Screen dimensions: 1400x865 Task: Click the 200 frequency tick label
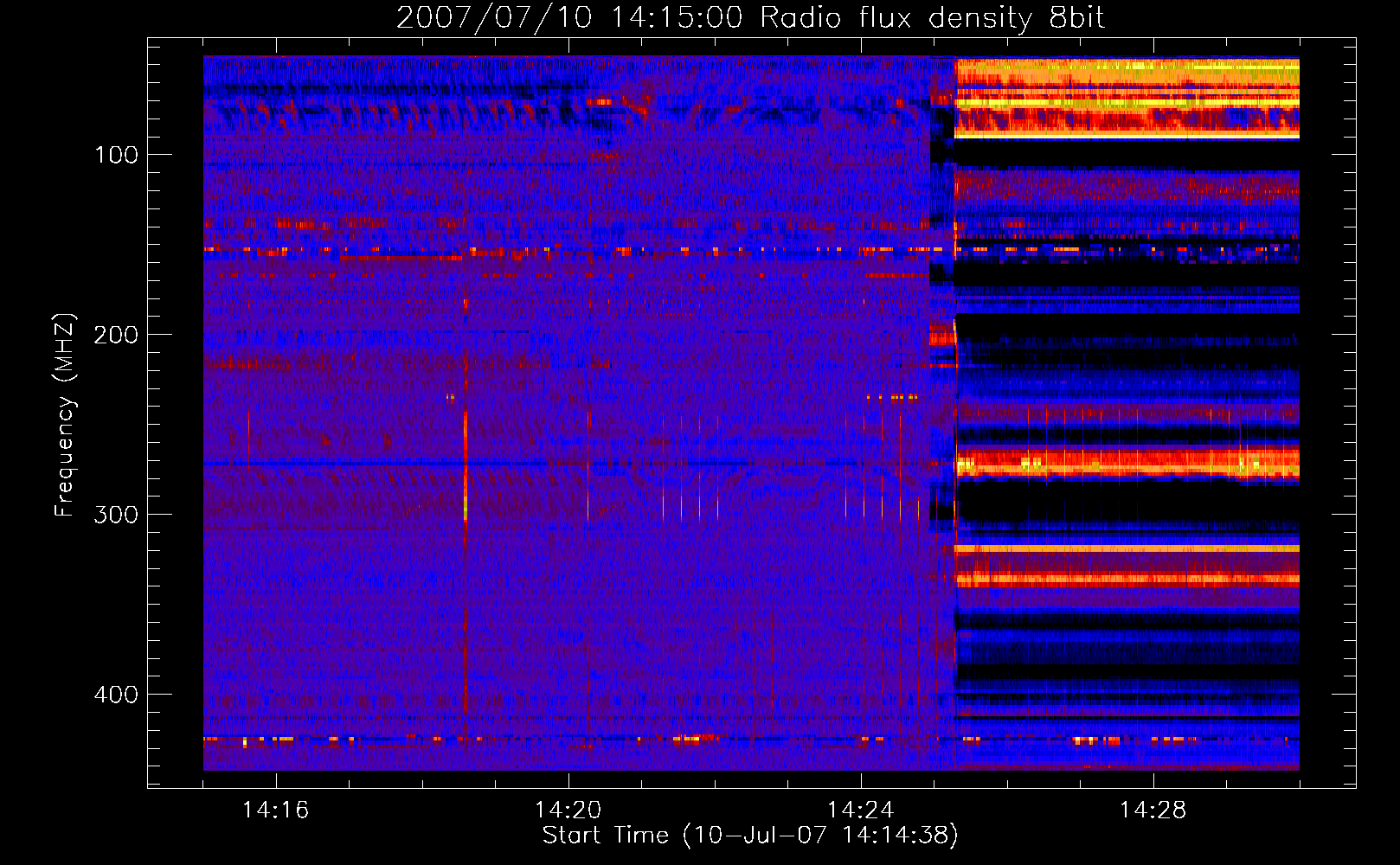117,335
